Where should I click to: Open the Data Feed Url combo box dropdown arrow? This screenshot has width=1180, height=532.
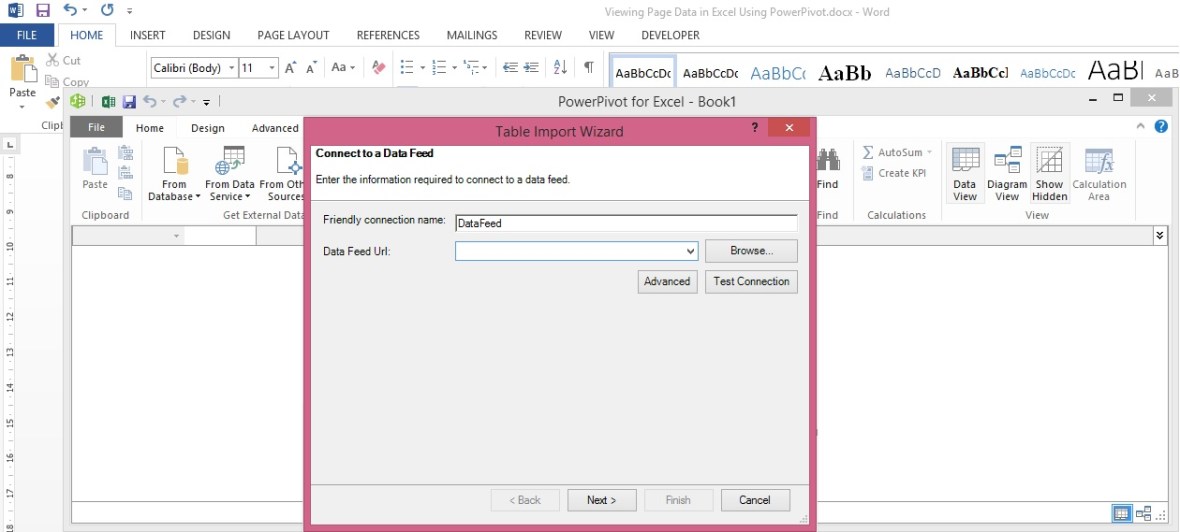click(690, 251)
